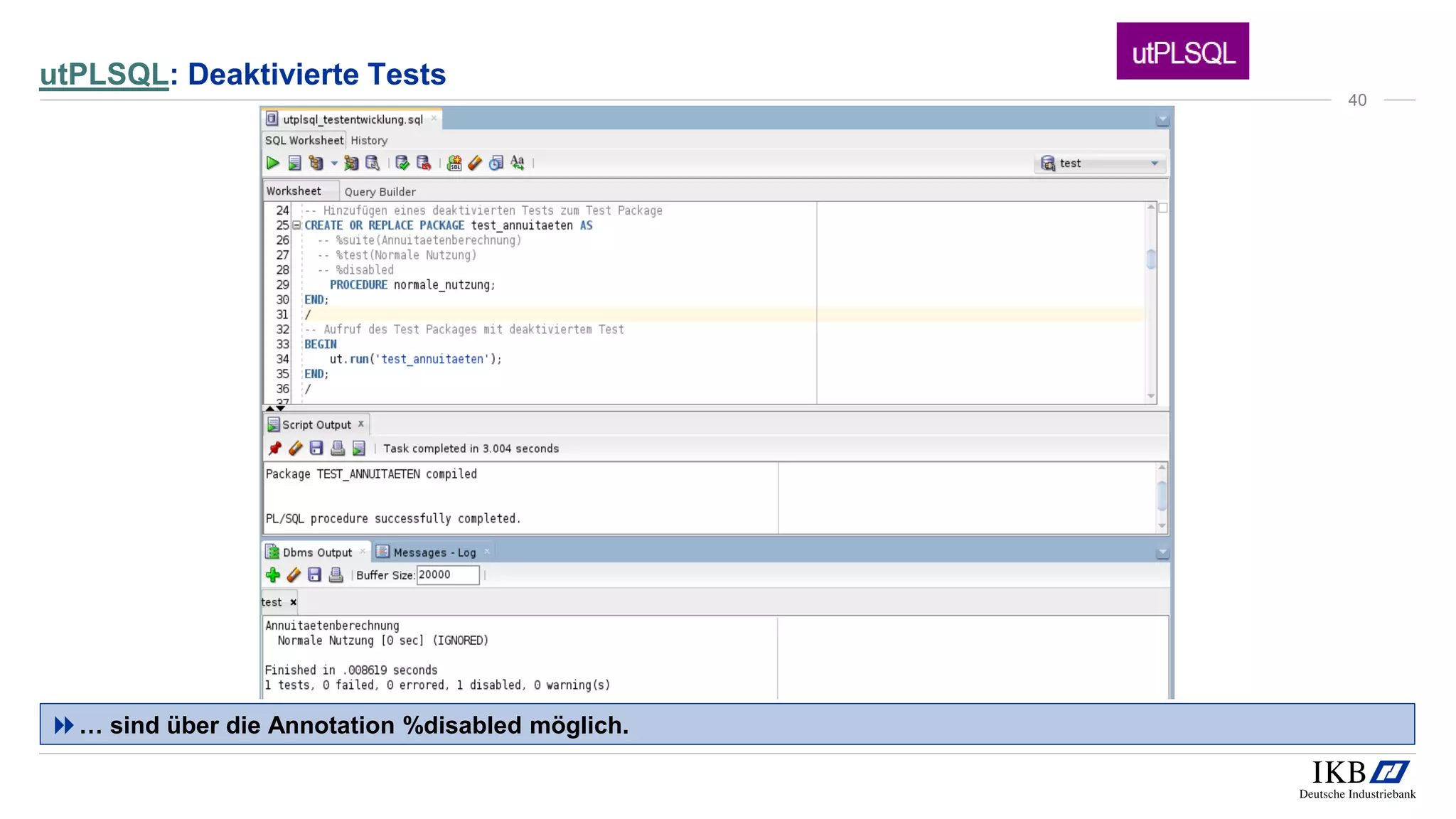Click 'Normale Nutzung [0 sec] (IGNORED)' output line
This screenshot has height=819, width=1456.
[x=383, y=641]
